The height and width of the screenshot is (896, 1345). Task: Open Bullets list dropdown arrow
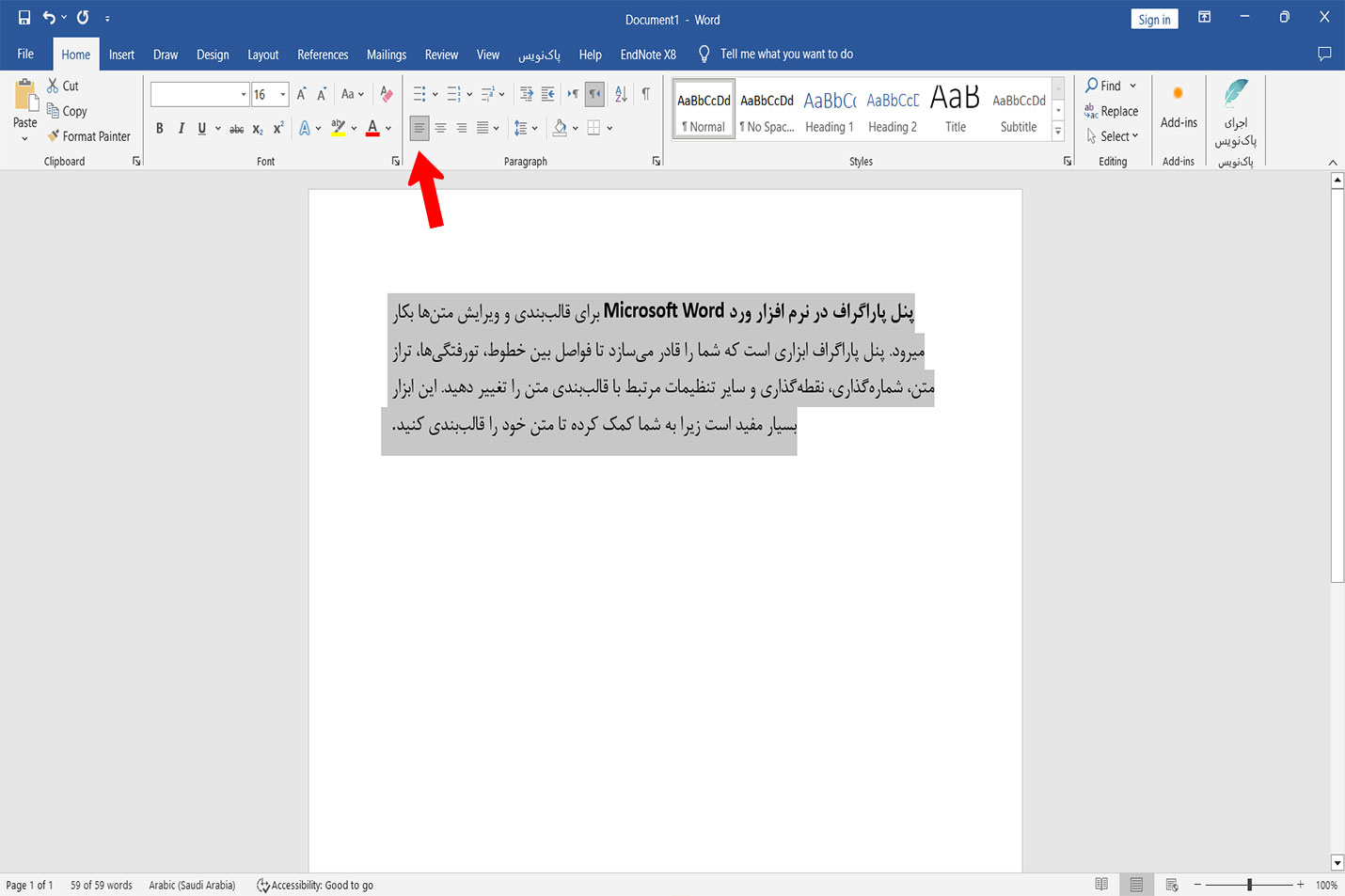[x=435, y=94]
